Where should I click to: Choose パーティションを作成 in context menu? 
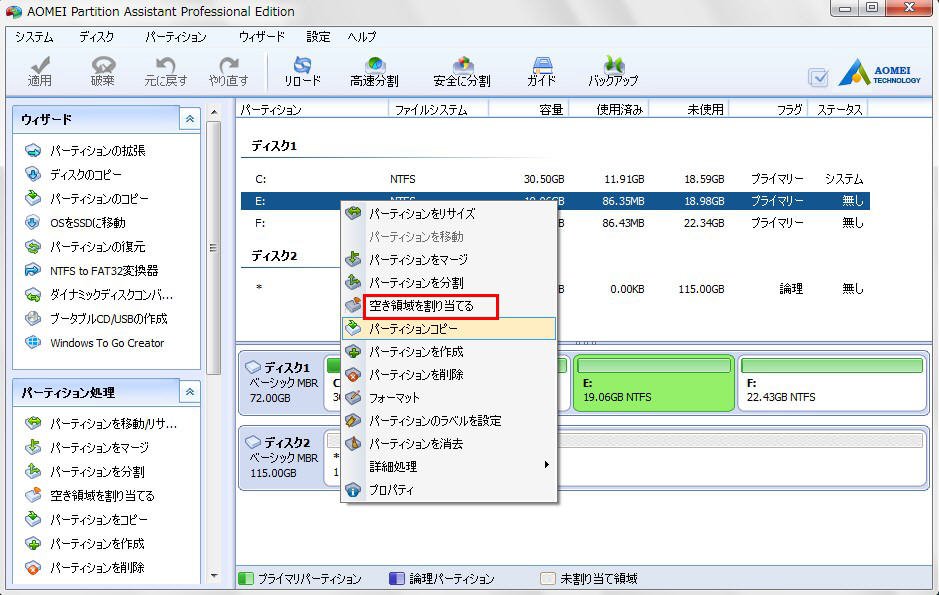click(x=449, y=352)
